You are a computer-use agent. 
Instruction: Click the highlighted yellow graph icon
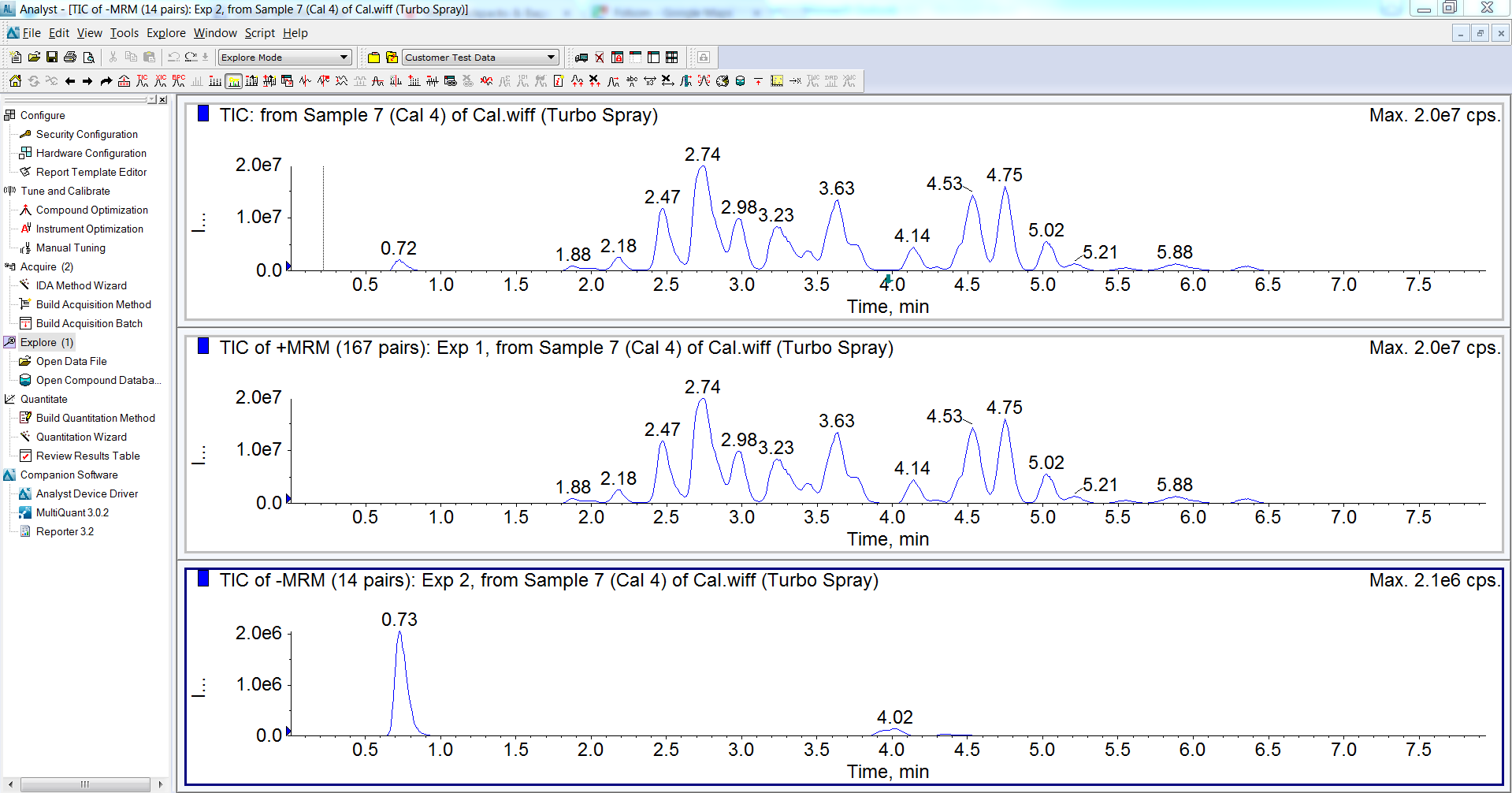233,81
